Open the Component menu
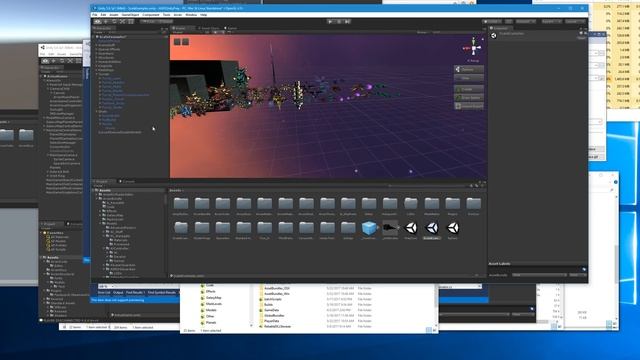This screenshot has height=360, width=640. 151,15
